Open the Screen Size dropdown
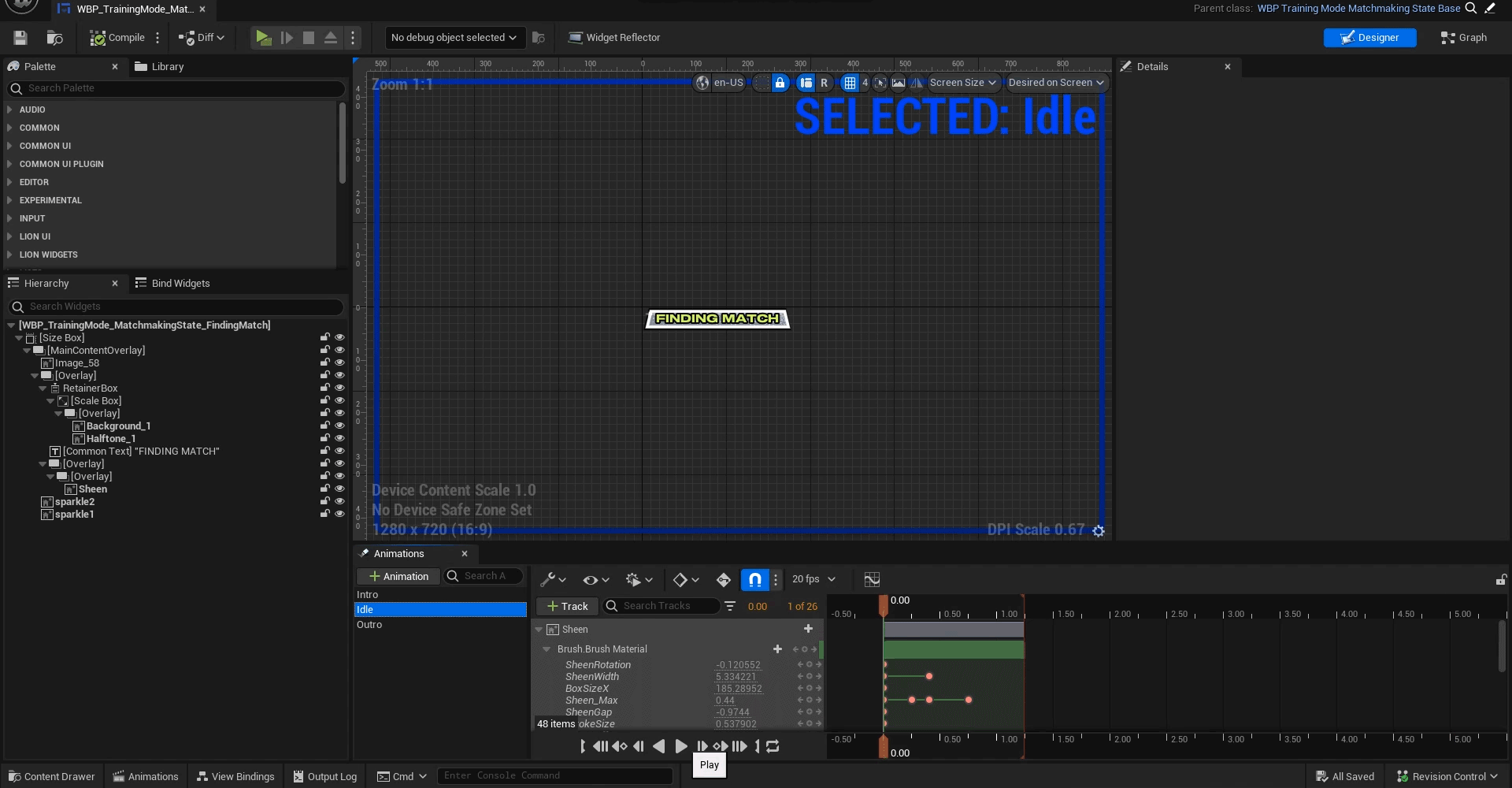This screenshot has width=1512, height=788. click(x=963, y=83)
